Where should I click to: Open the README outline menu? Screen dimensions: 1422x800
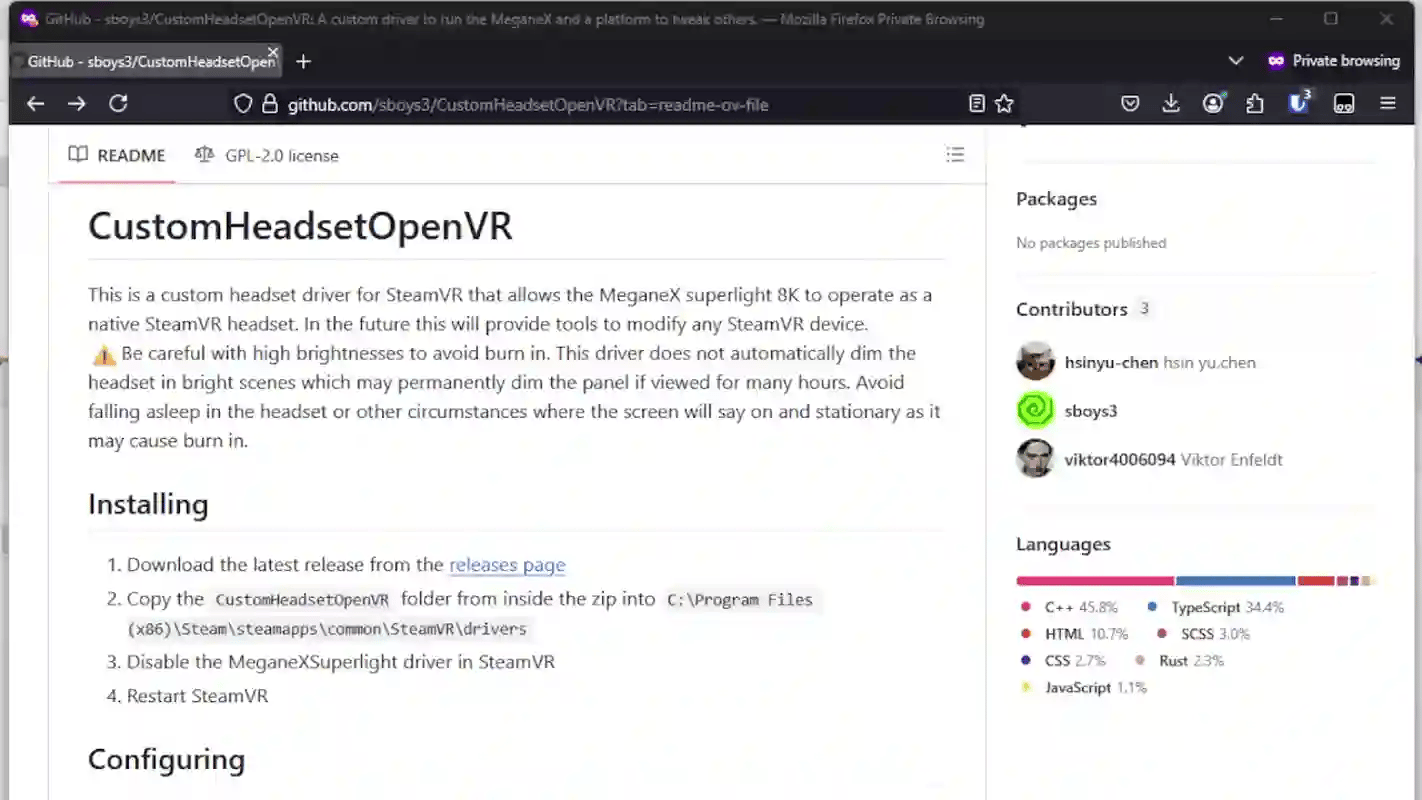(x=955, y=155)
